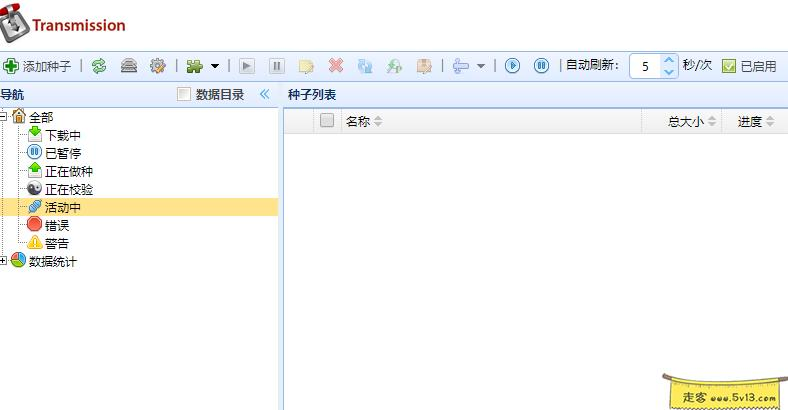Click the blue queue move arrow icon

[x=460, y=66]
